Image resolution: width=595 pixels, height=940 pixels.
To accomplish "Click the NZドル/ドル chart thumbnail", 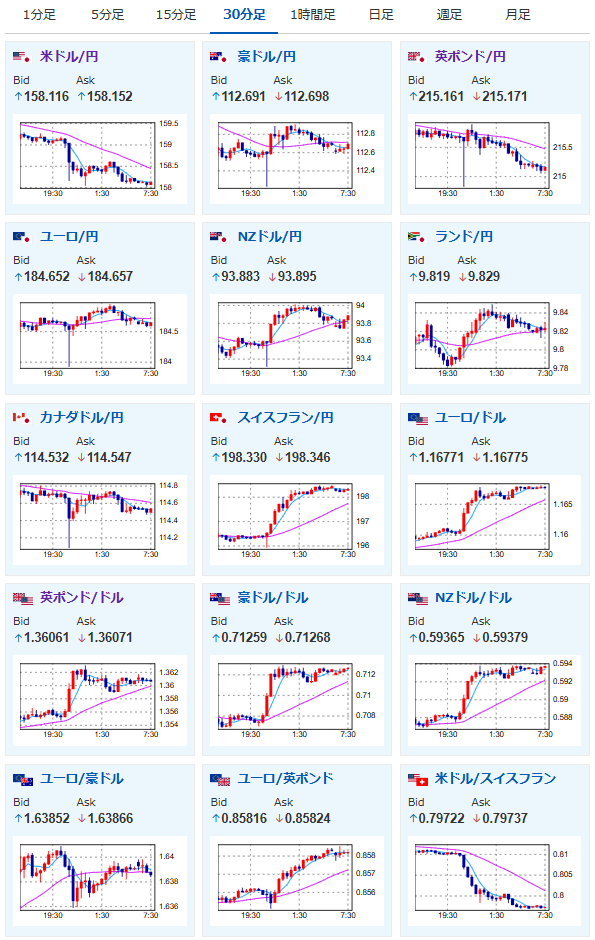I will (494, 701).
